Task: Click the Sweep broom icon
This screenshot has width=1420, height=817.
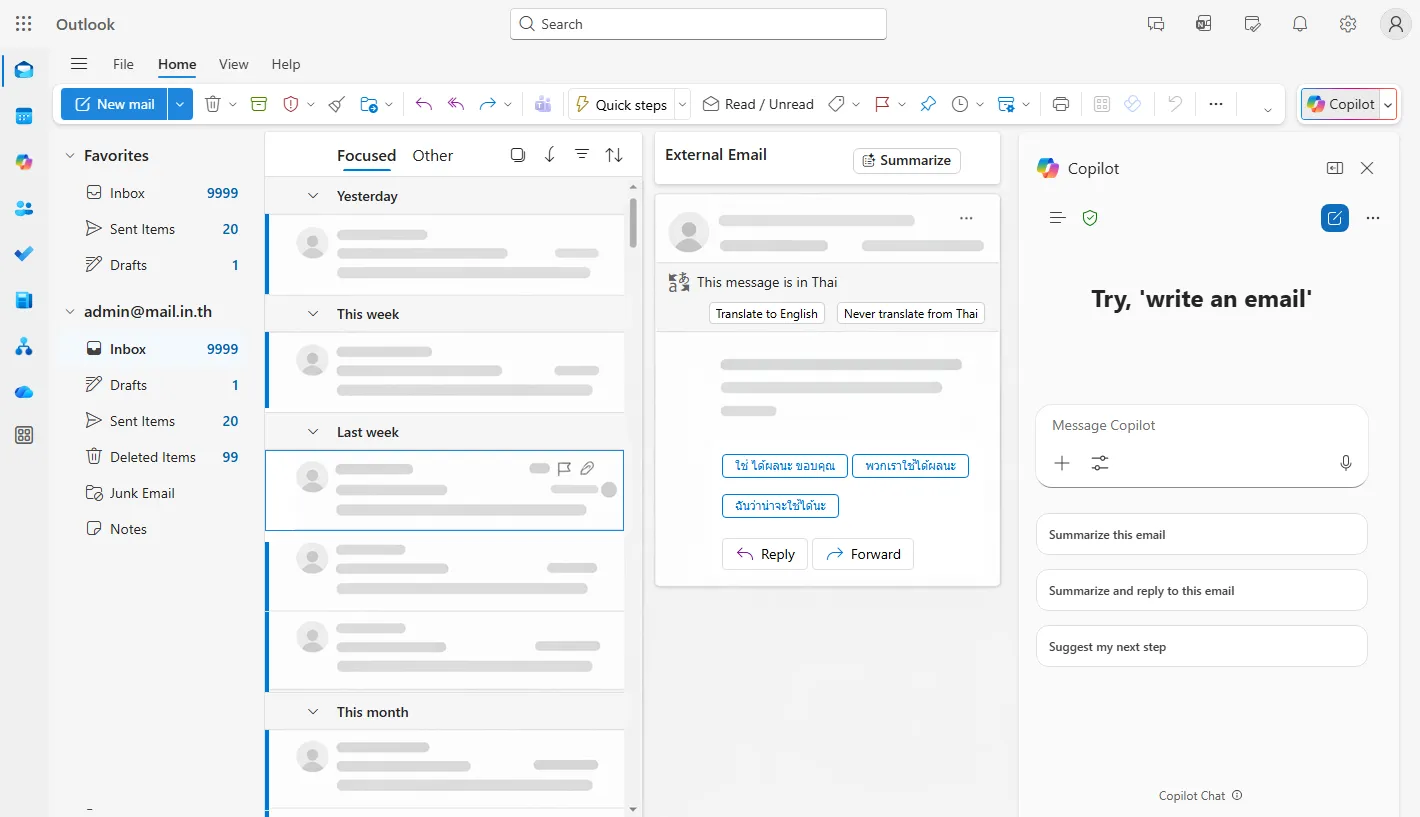Action: pos(337,104)
